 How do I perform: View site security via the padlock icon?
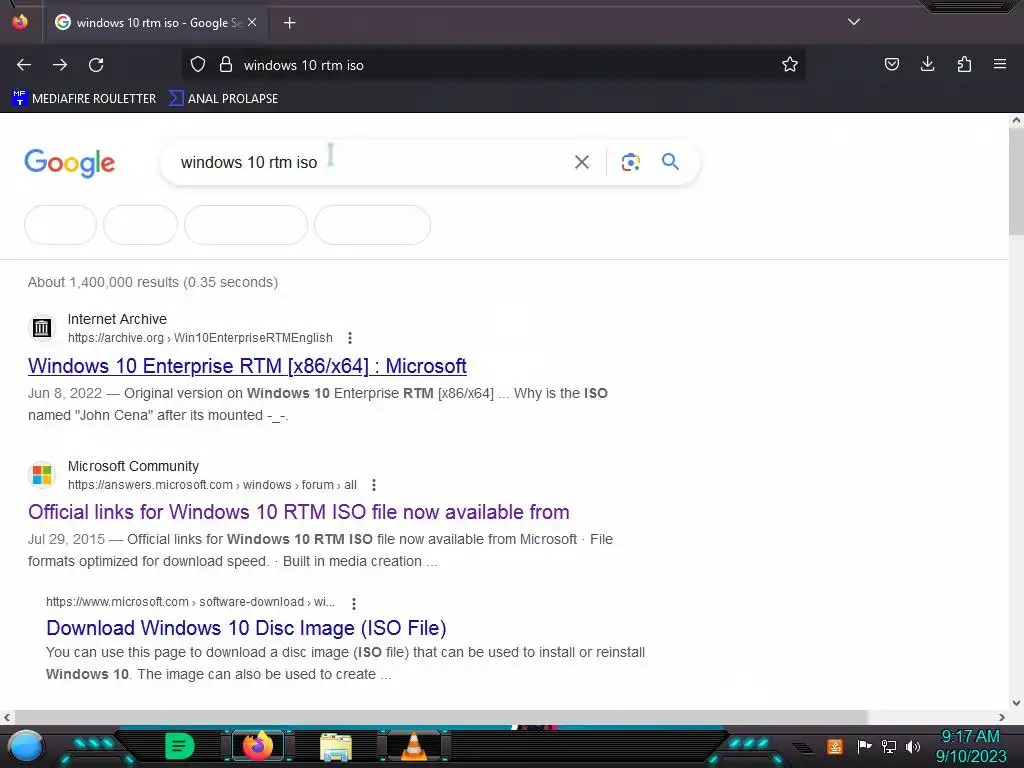226,65
